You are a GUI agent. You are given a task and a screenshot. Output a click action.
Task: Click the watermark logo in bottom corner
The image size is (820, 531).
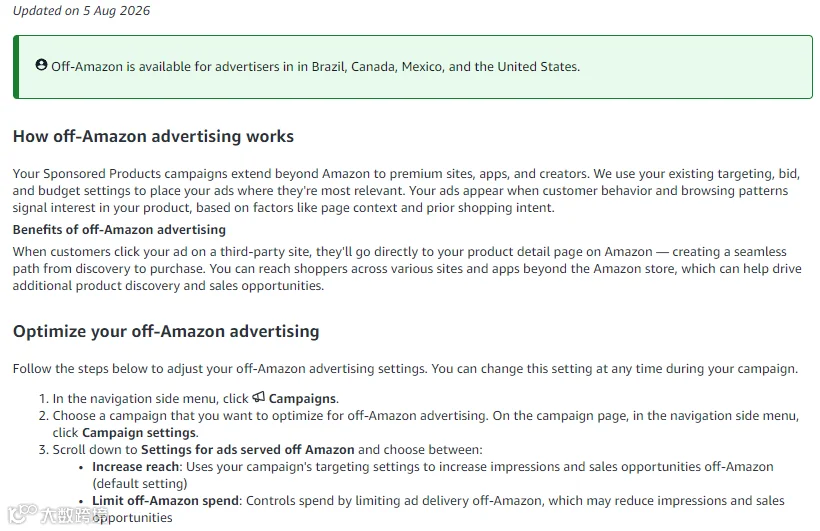tap(58, 515)
